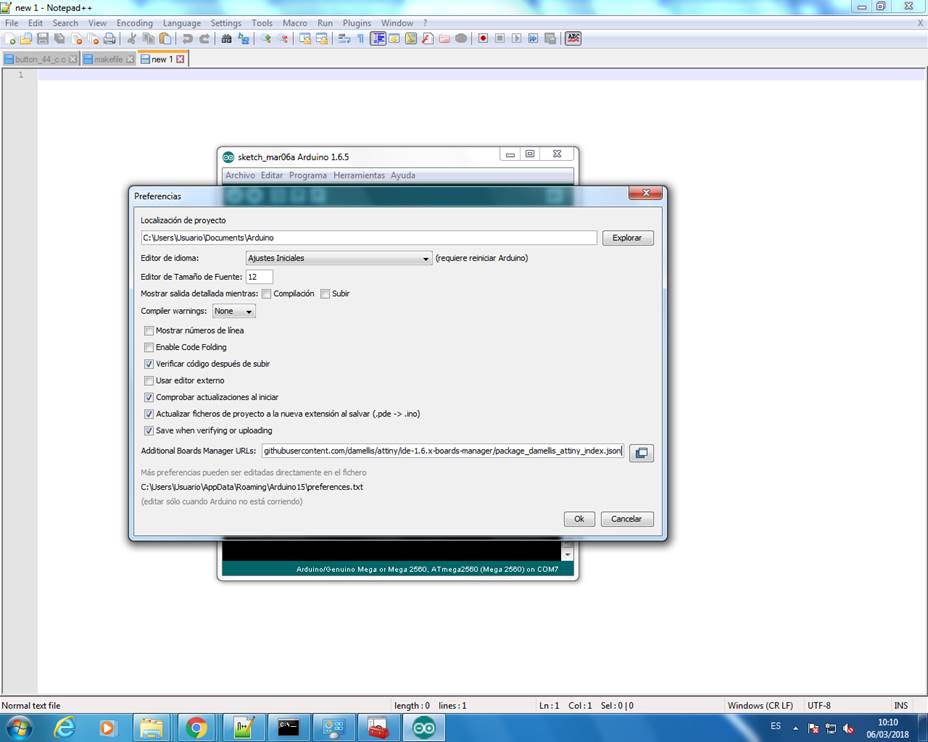
Task: Open the Editor de idioma dropdown
Action: [339, 259]
